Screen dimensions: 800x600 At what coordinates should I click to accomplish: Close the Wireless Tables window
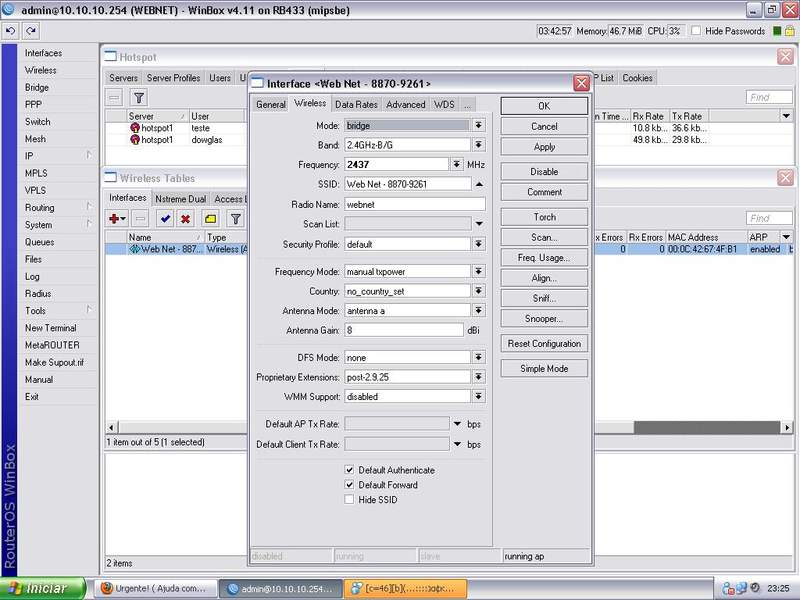[x=785, y=178]
